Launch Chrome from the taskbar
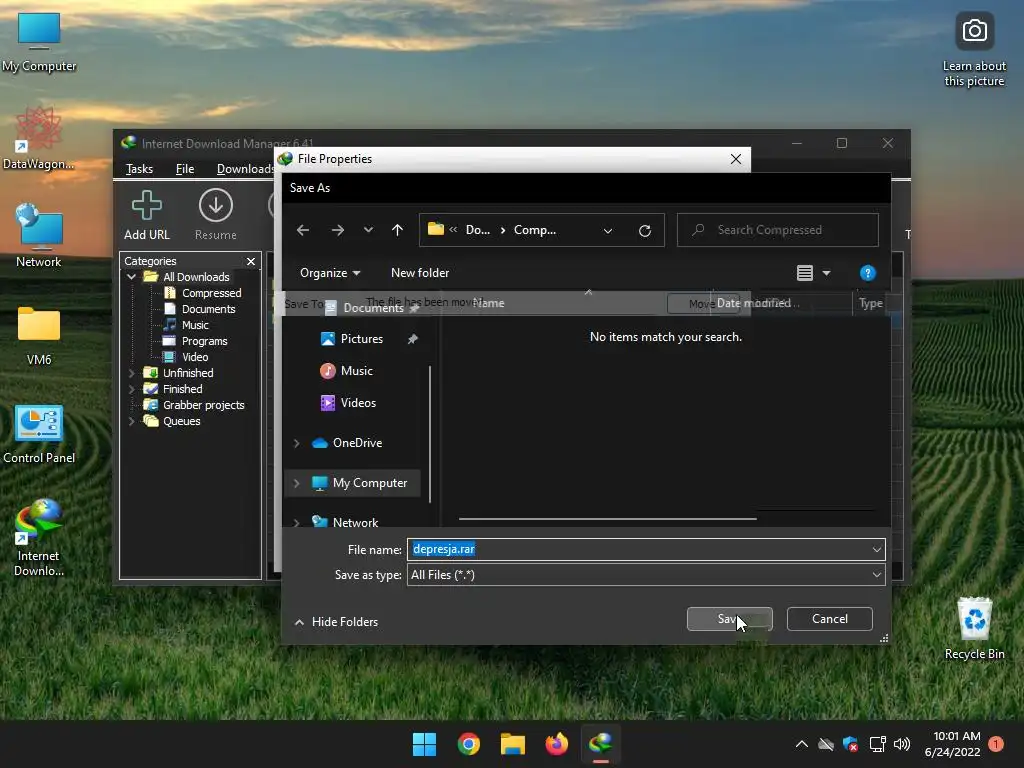 pyautogui.click(x=468, y=744)
